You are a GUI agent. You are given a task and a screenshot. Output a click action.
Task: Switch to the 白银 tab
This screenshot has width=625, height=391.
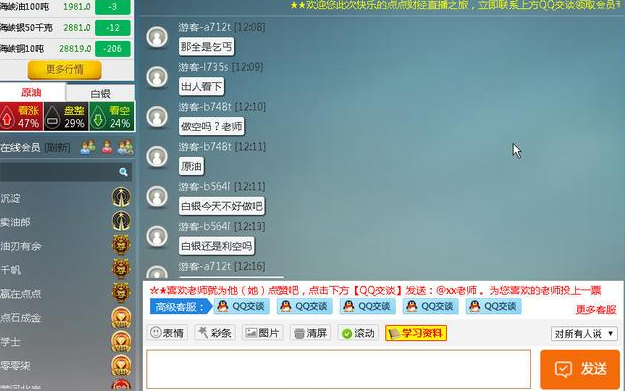100,94
